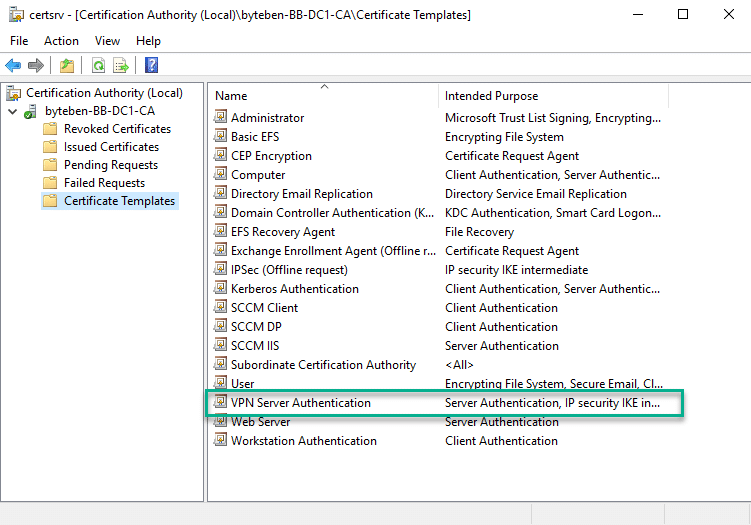Select the Kerberos Authentication template
Screen dimensions: 751x525
pyautogui.click(x=295, y=289)
